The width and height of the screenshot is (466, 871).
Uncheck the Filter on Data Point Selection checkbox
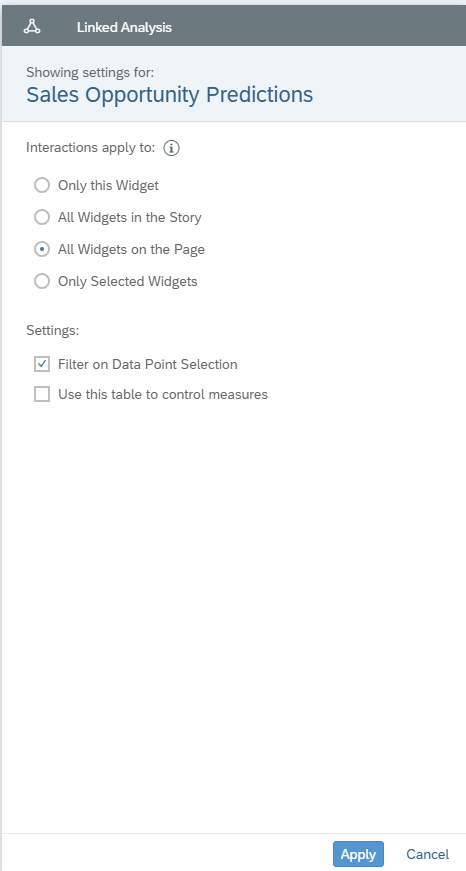(x=42, y=364)
